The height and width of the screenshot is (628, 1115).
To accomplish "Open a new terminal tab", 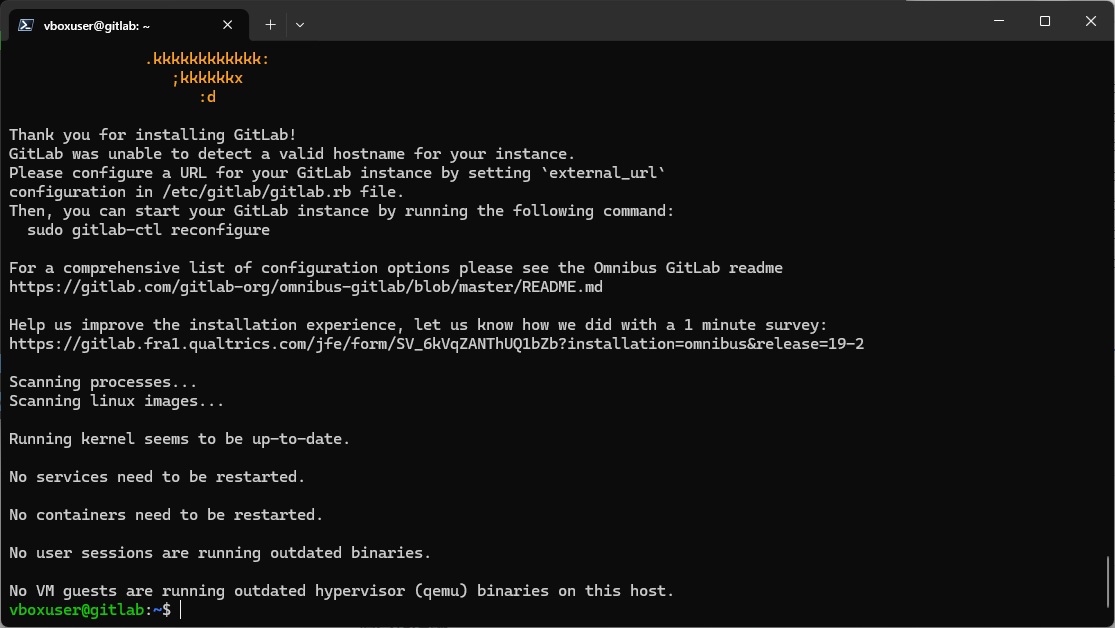I will (x=270, y=25).
